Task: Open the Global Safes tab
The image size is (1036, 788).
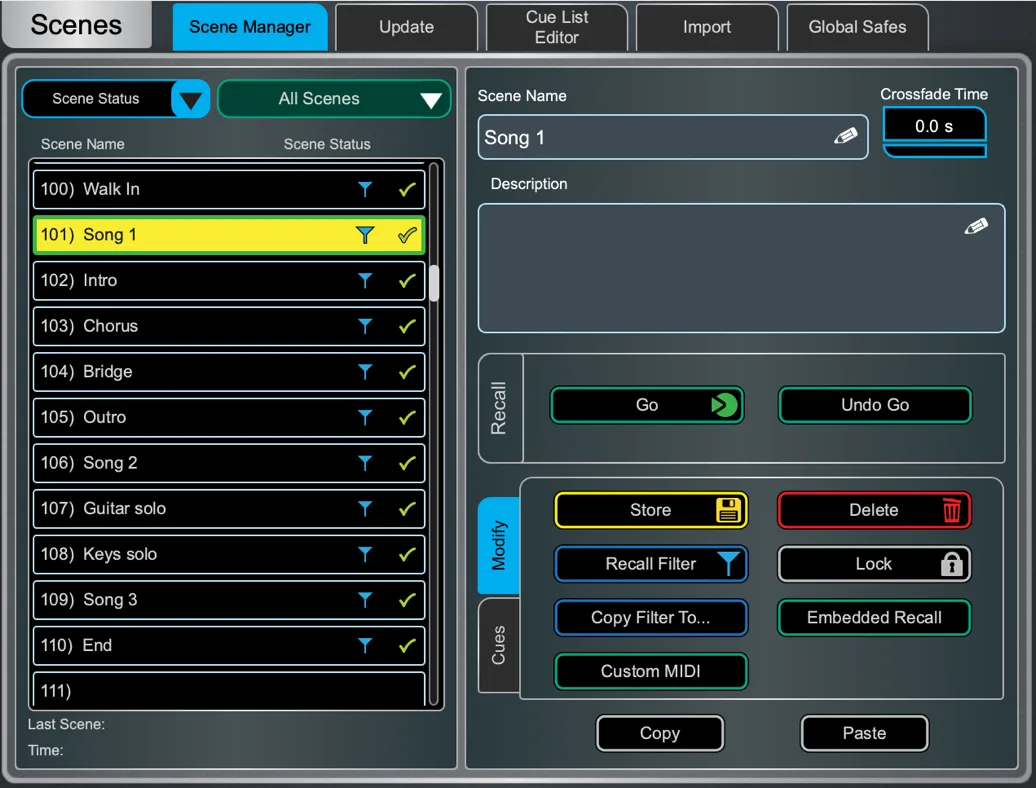Action: (x=858, y=27)
